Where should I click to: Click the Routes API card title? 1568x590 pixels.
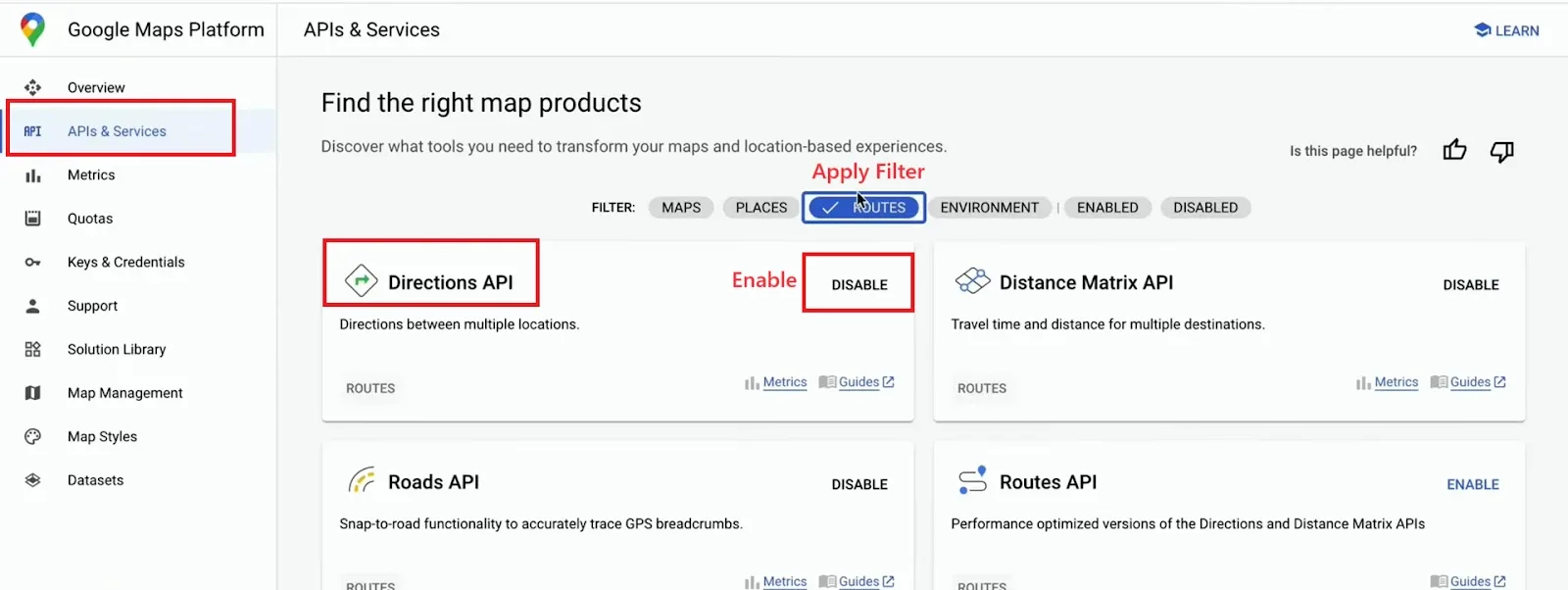tap(1049, 482)
